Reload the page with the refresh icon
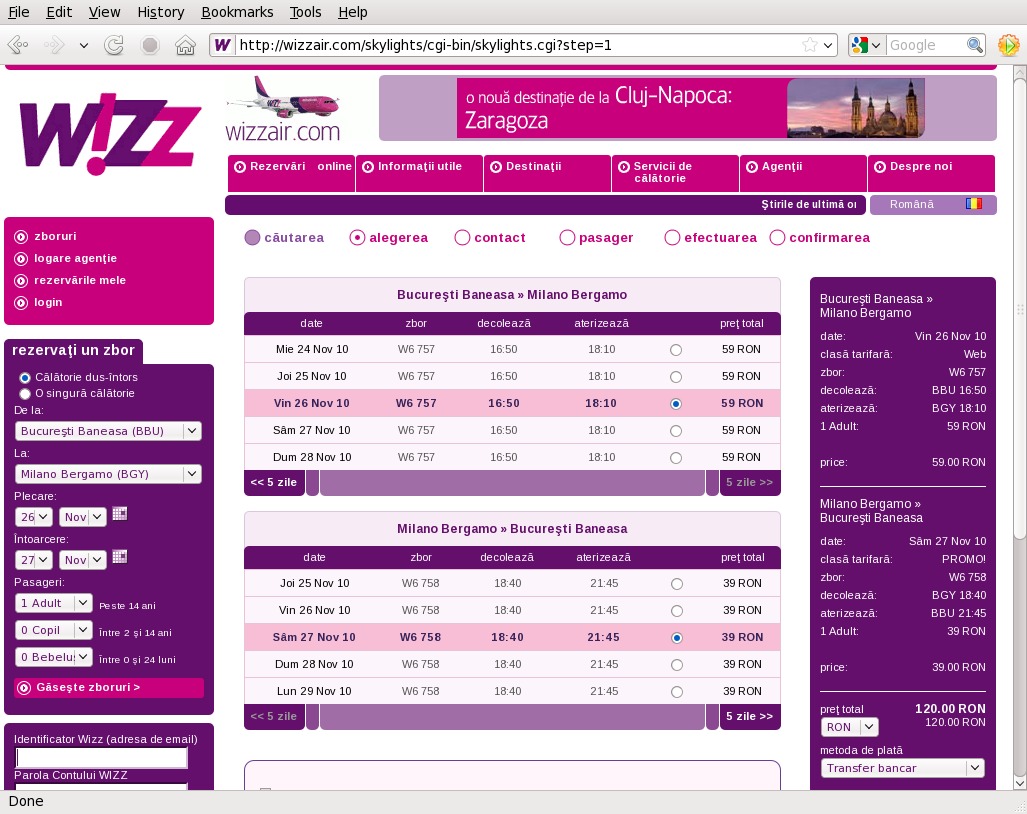Screen dimensions: 1027x814 (114, 45)
